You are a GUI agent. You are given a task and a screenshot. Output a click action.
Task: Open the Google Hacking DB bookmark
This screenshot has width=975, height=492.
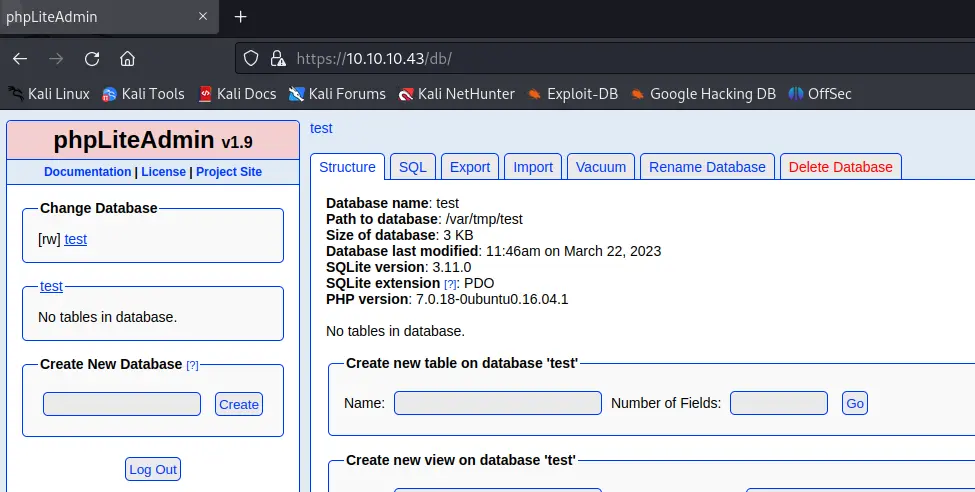coord(703,94)
